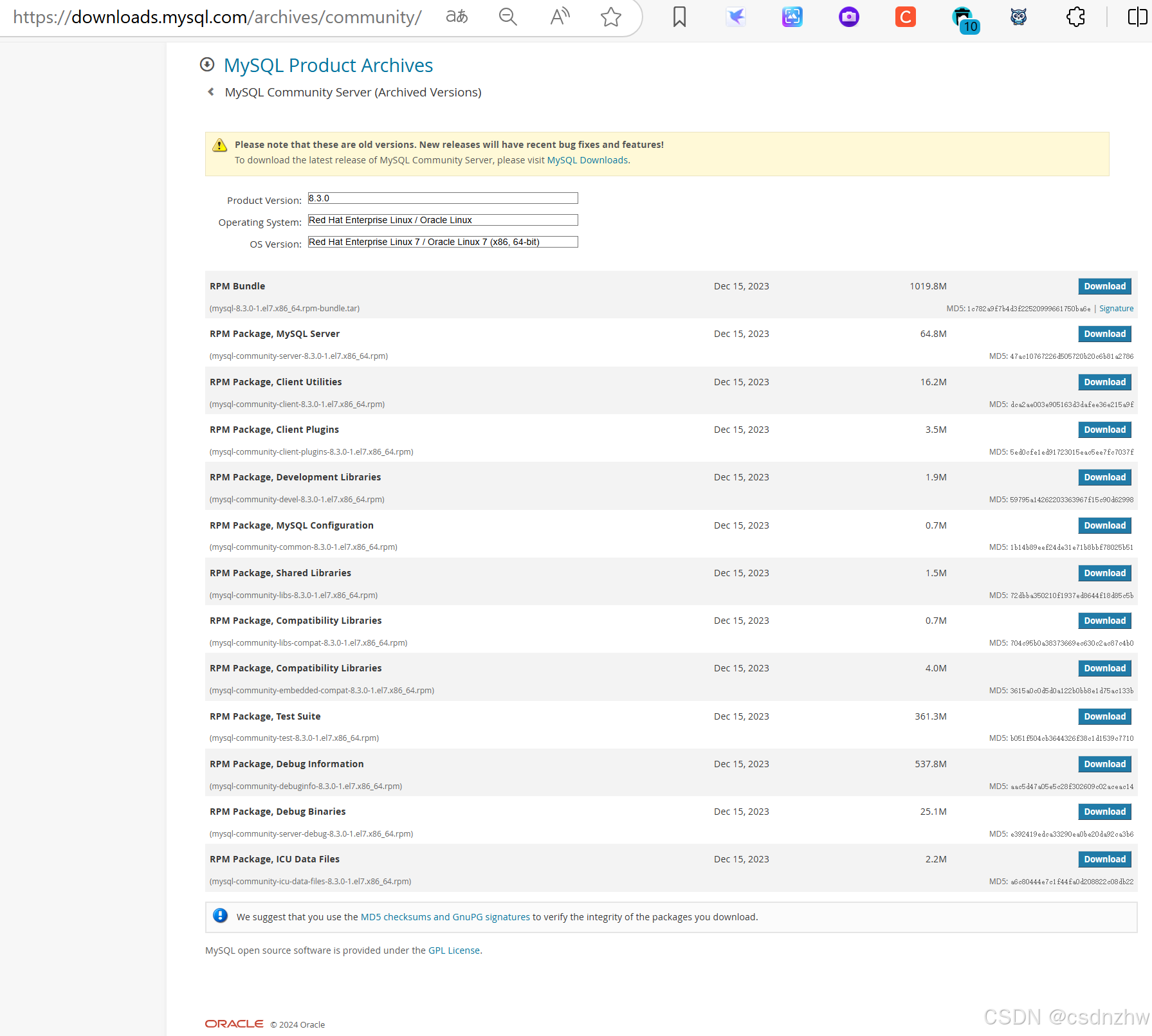This screenshot has height=1036, width=1152.
Task: Click the Dec 15, 2023 date for RPM Bundle
Action: [741, 286]
